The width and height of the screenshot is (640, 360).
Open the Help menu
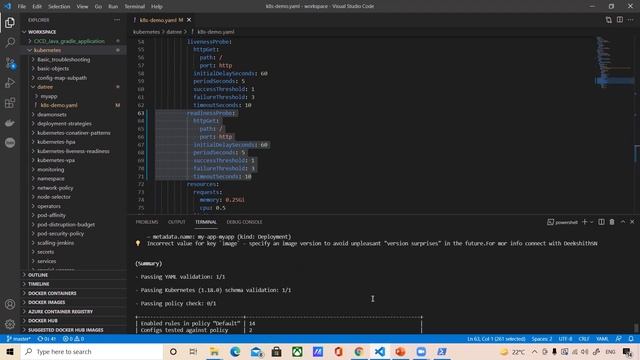[157, 6]
